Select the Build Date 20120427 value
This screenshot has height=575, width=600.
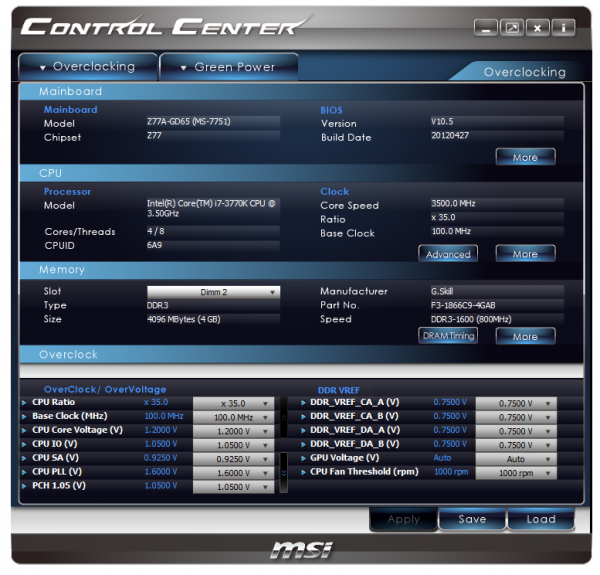497,135
